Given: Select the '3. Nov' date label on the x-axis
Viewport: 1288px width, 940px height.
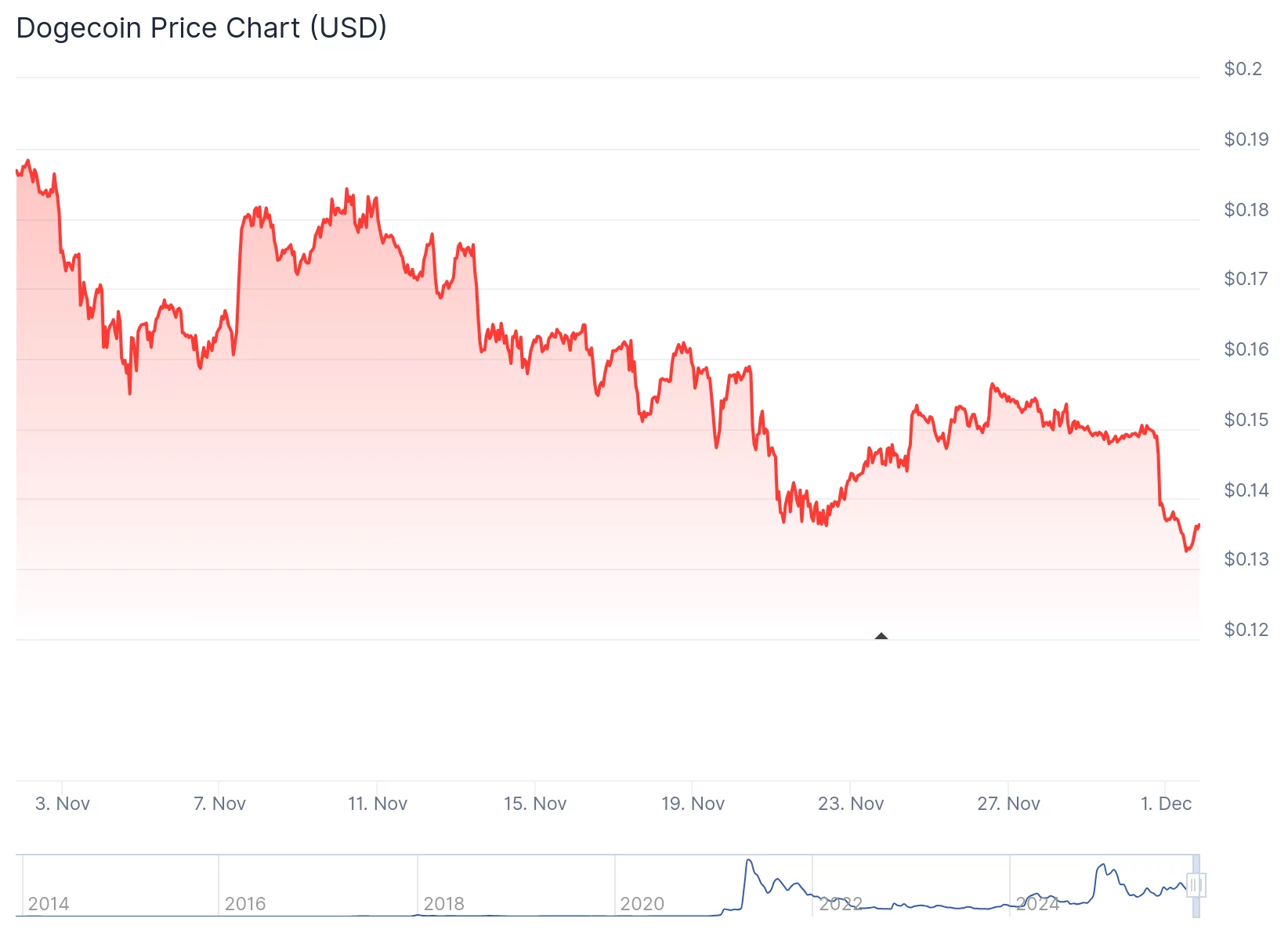Looking at the screenshot, I should click(62, 803).
